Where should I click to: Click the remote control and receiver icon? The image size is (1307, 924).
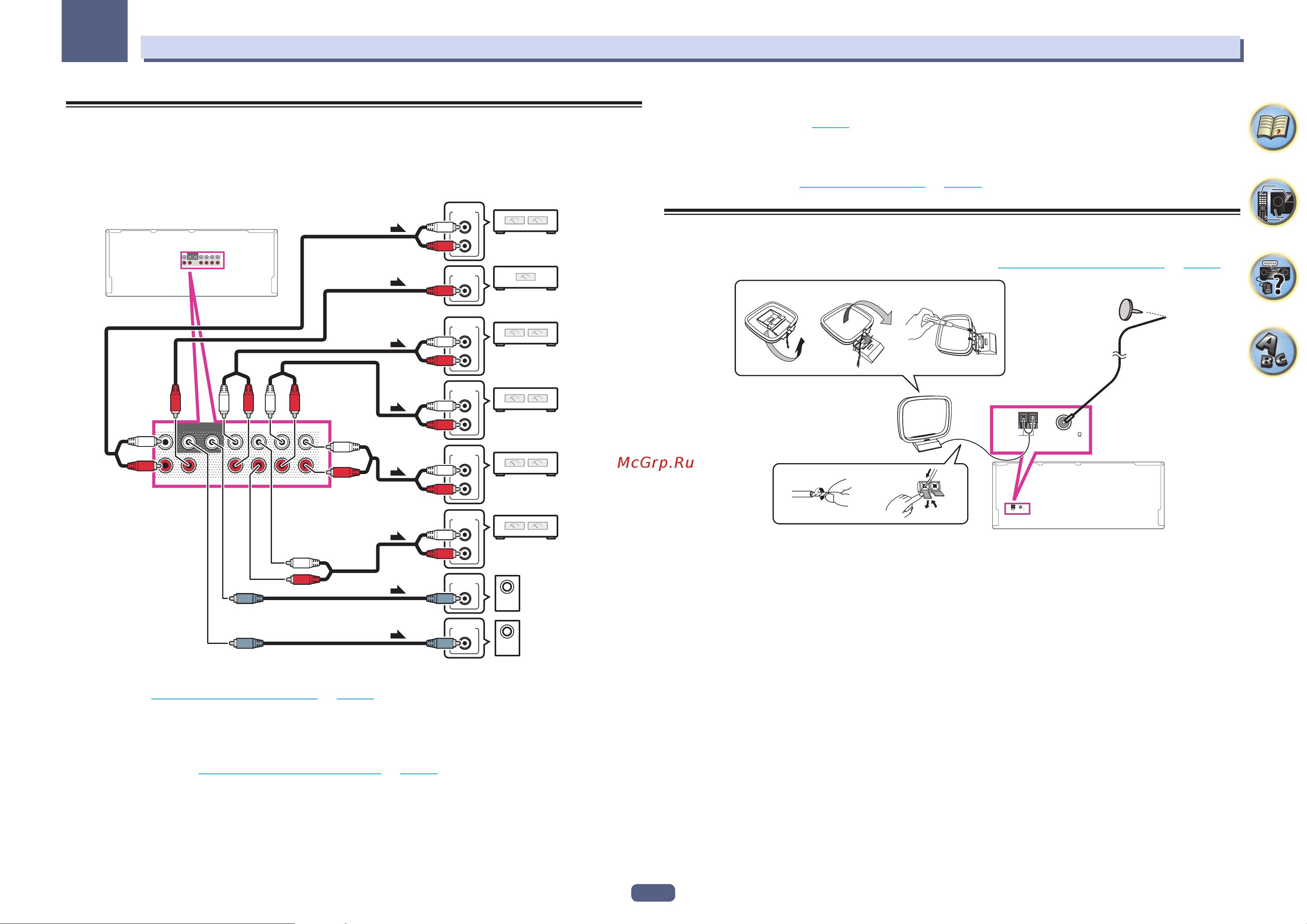point(1273,202)
